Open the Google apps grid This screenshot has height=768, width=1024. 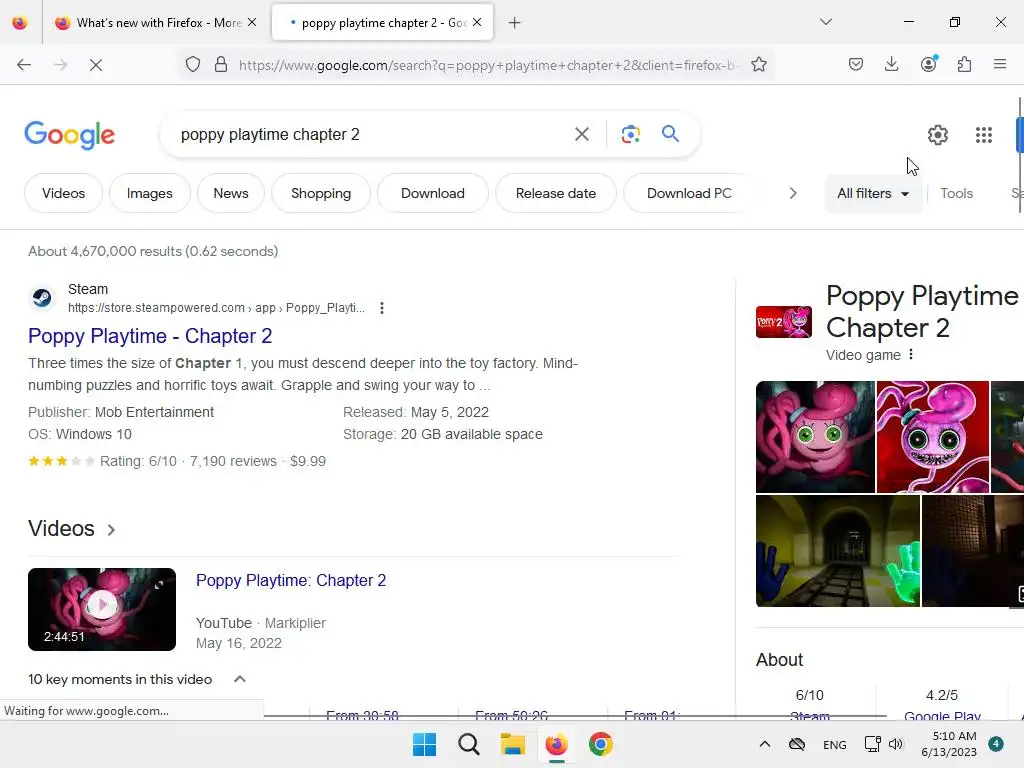[984, 135]
